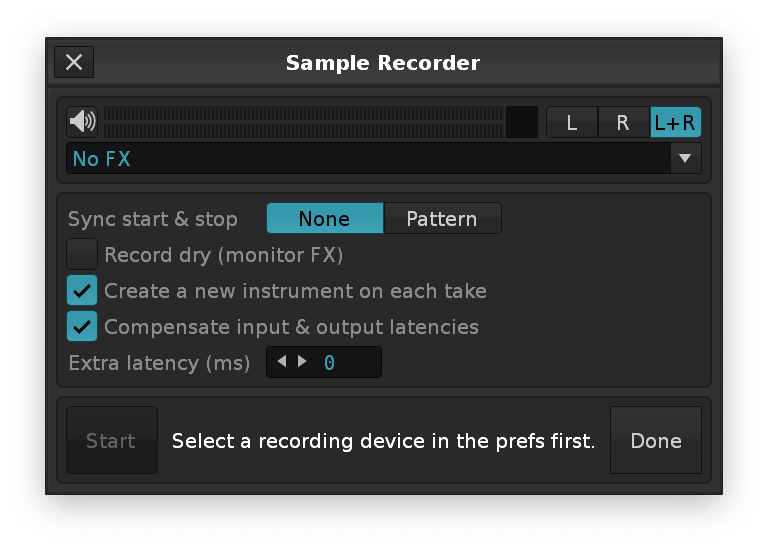Select the L channel button
Viewport: 768px width, 548px height.
click(x=572, y=123)
